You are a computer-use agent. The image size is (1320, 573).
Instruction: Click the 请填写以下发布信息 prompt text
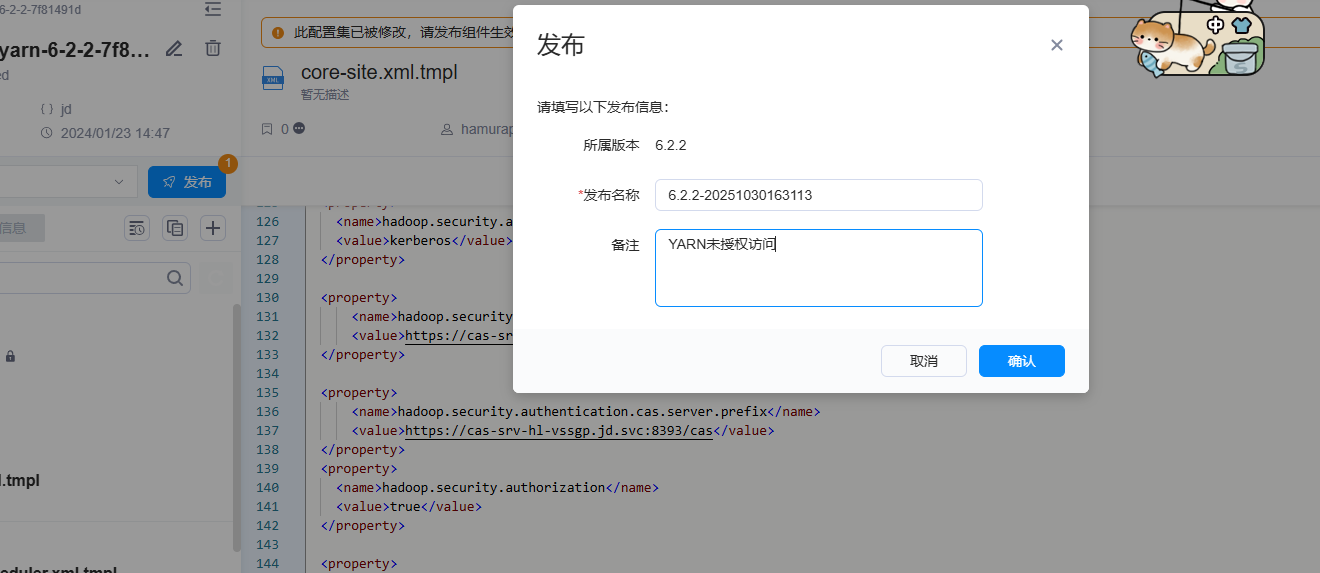(603, 107)
